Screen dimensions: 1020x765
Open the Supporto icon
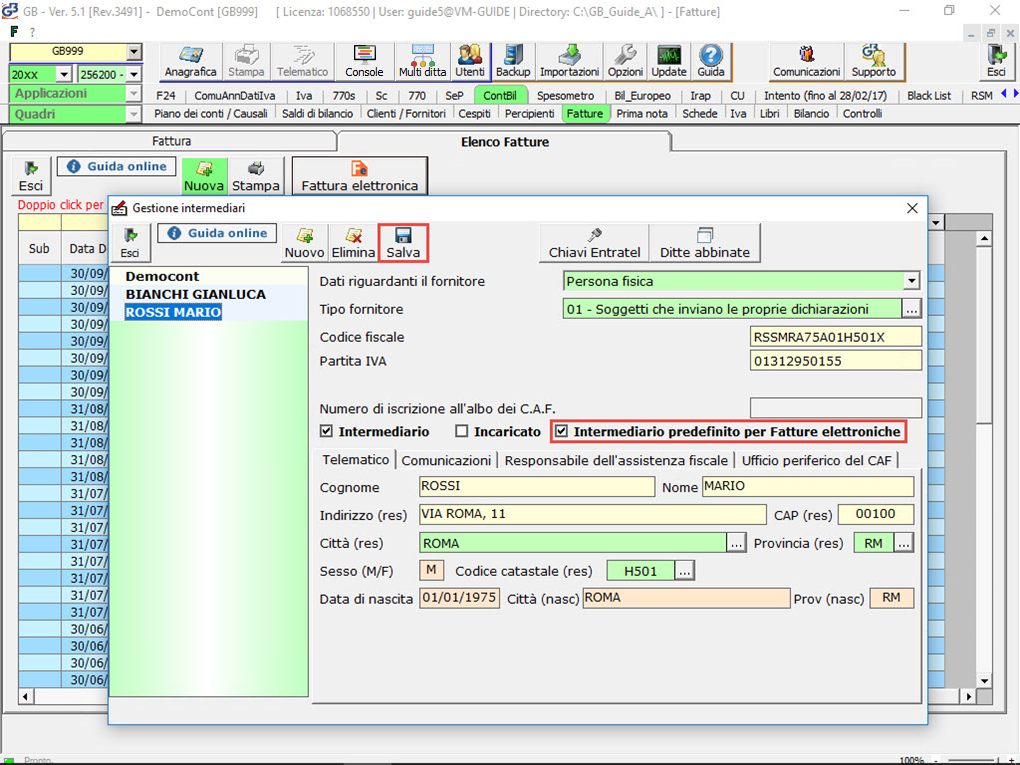point(873,62)
